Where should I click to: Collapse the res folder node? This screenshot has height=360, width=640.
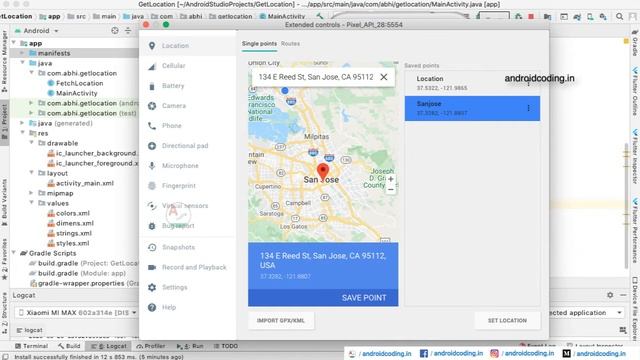22,133
